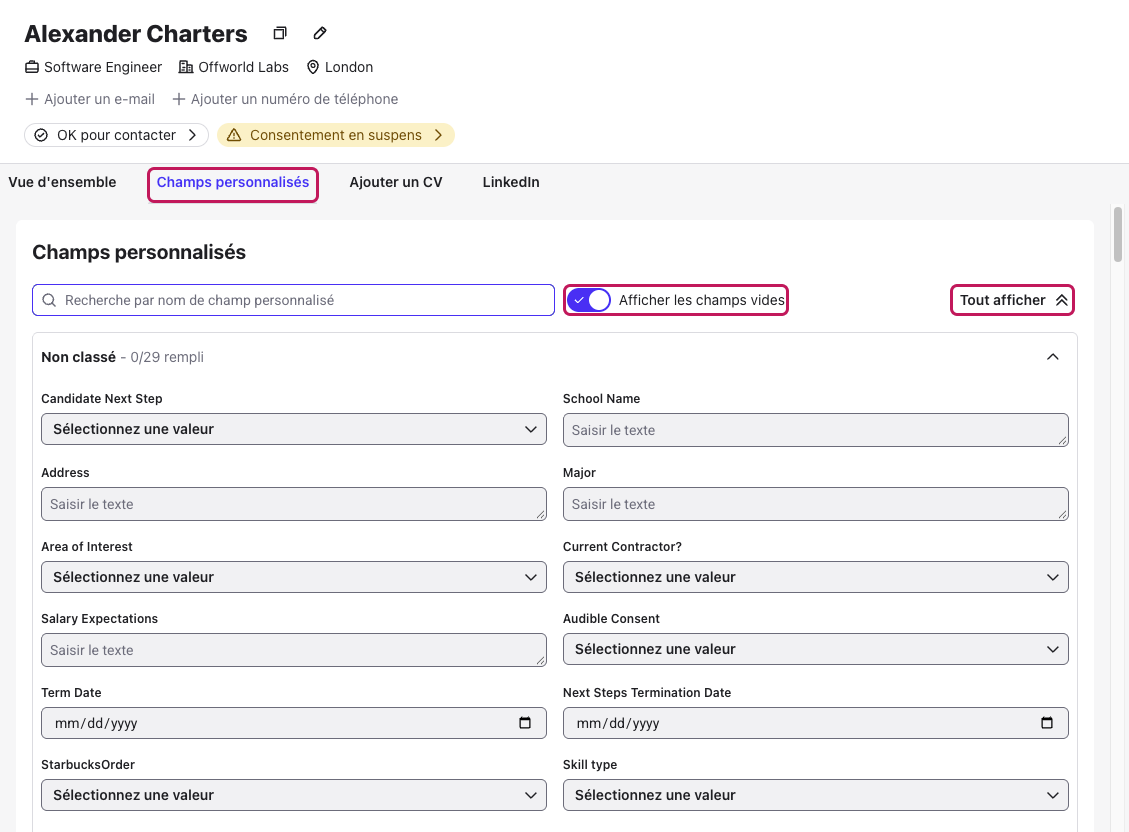This screenshot has height=832, width=1129.
Task: Switch to the Vue d'ensemble tab
Action: click(62, 182)
